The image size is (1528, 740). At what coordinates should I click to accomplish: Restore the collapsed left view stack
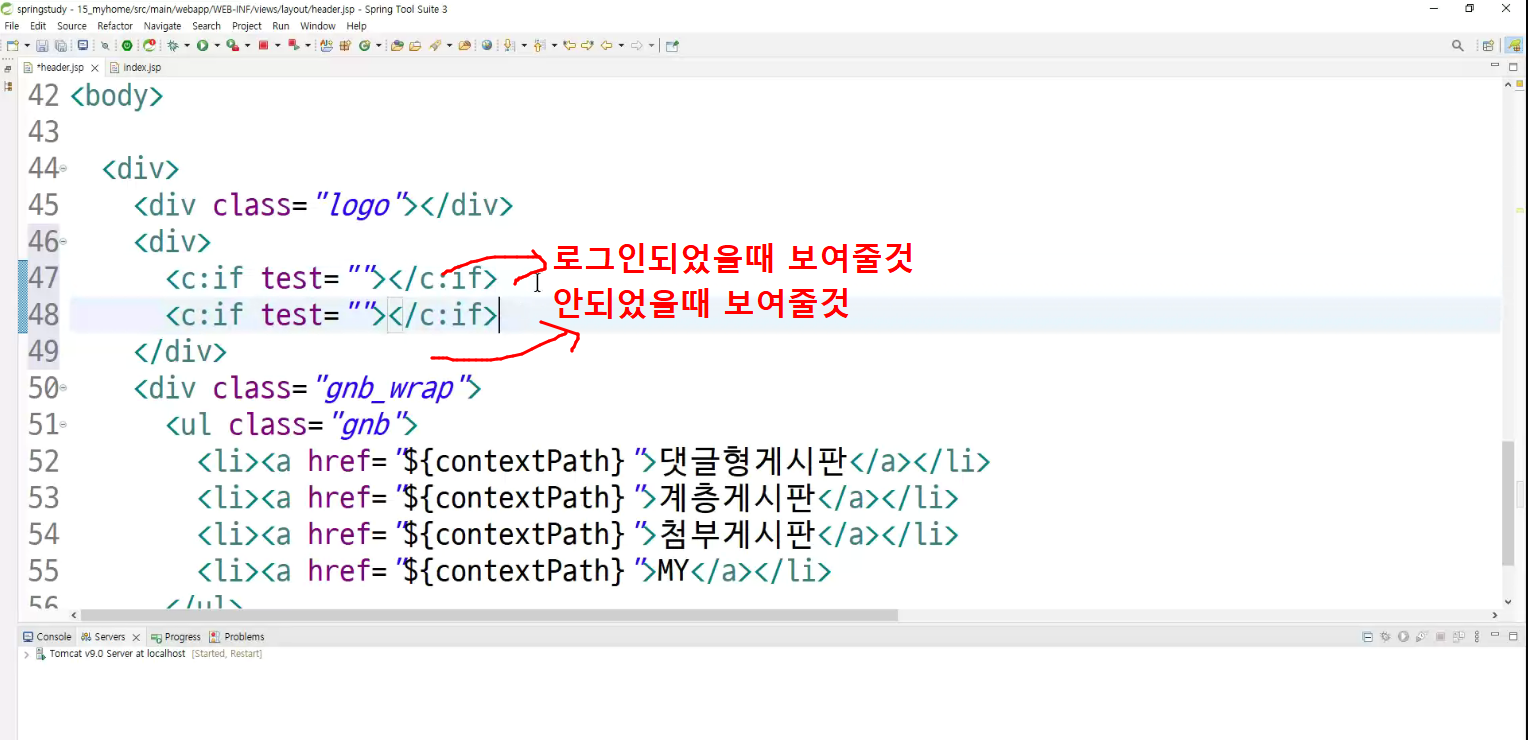8,69
